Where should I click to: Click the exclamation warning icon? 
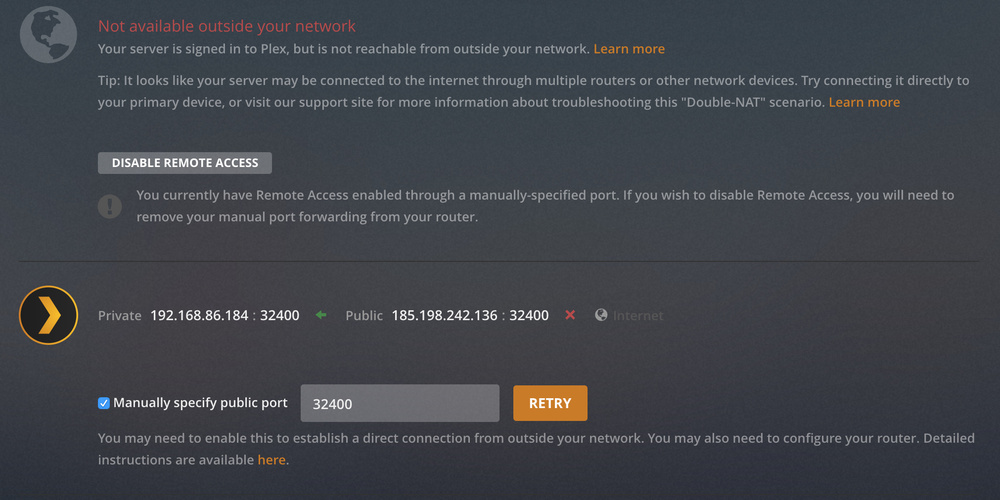[x=110, y=206]
